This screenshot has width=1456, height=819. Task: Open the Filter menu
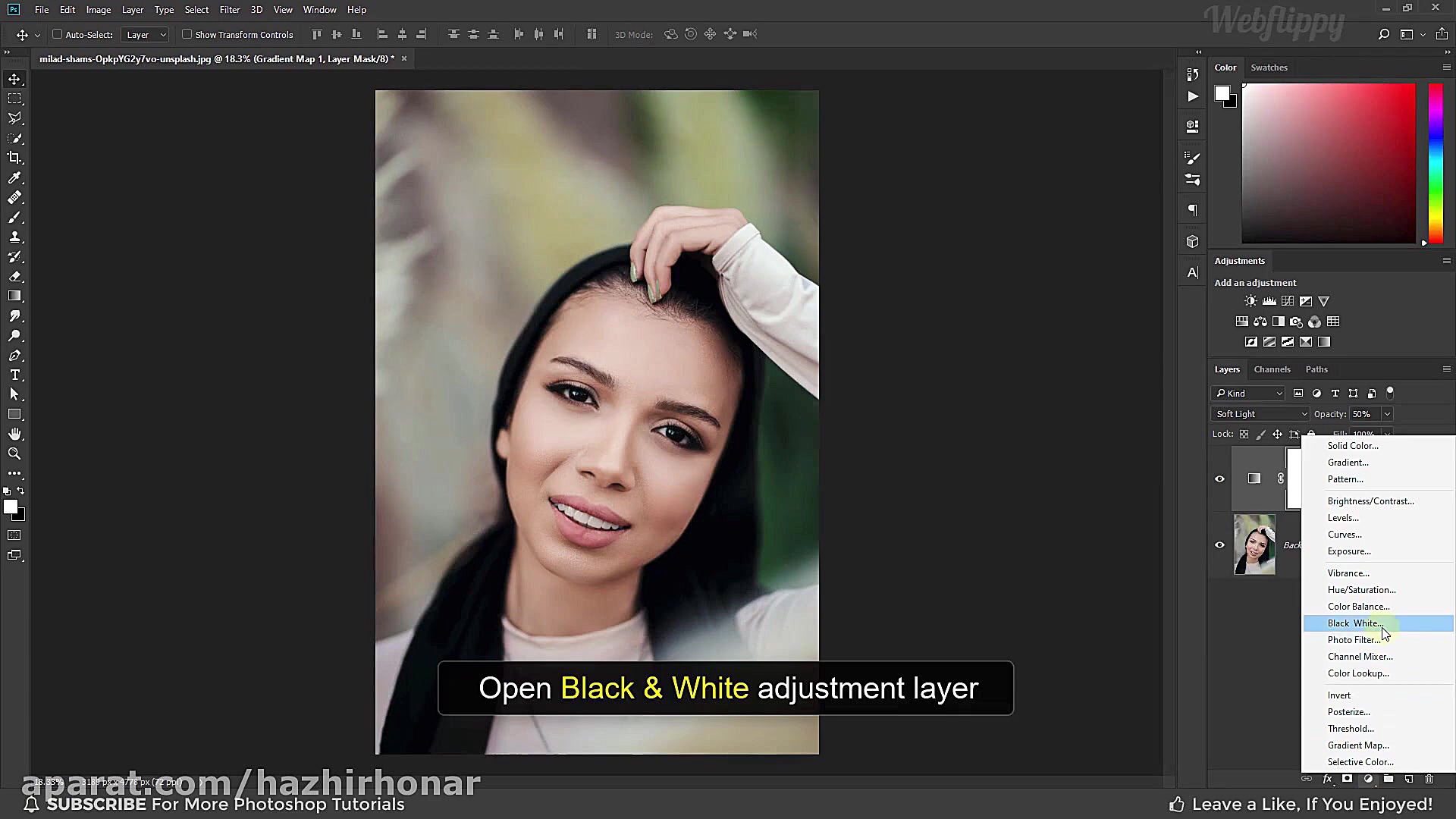(x=229, y=10)
